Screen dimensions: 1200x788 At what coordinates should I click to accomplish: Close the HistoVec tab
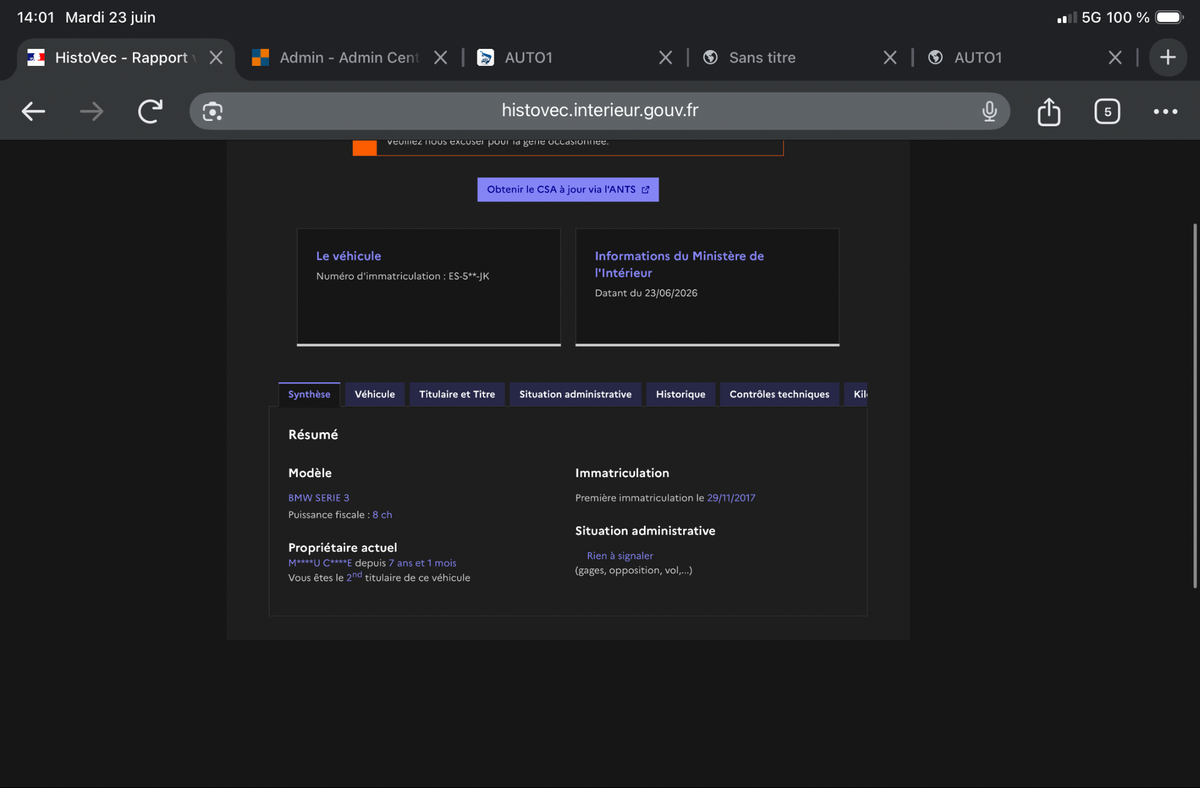[x=215, y=58]
